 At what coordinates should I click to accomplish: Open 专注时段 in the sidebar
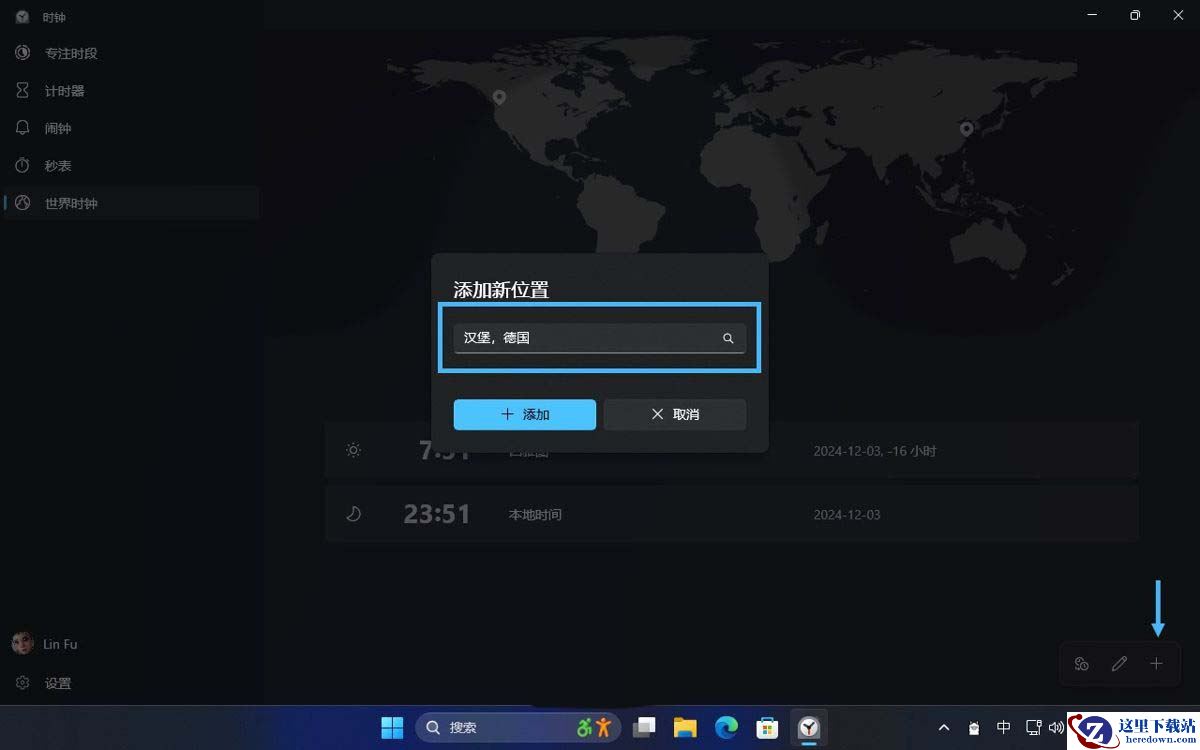(130, 53)
